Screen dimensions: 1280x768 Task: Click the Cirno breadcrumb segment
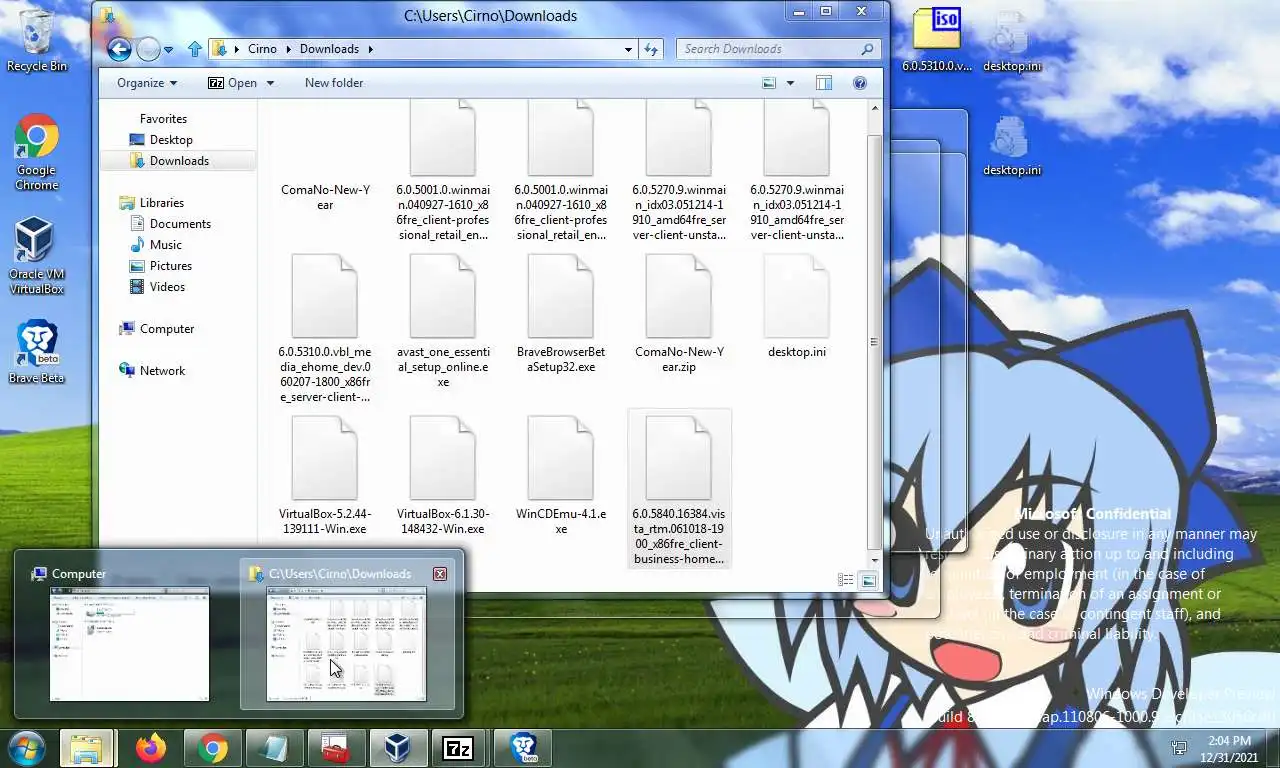point(262,49)
